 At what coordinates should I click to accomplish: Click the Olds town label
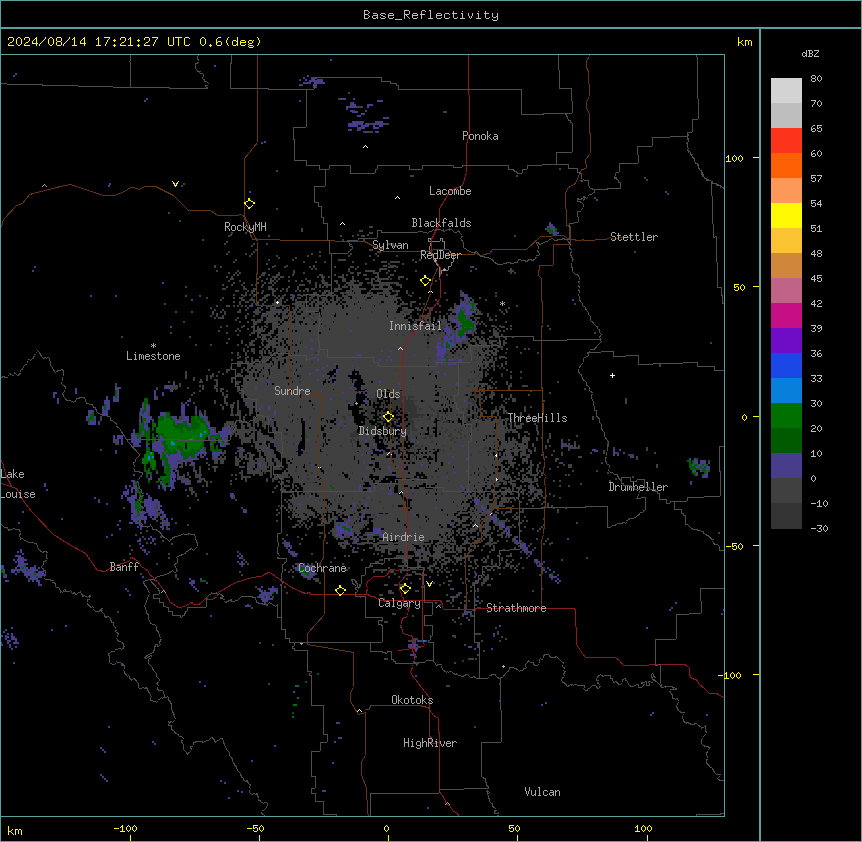click(x=388, y=394)
